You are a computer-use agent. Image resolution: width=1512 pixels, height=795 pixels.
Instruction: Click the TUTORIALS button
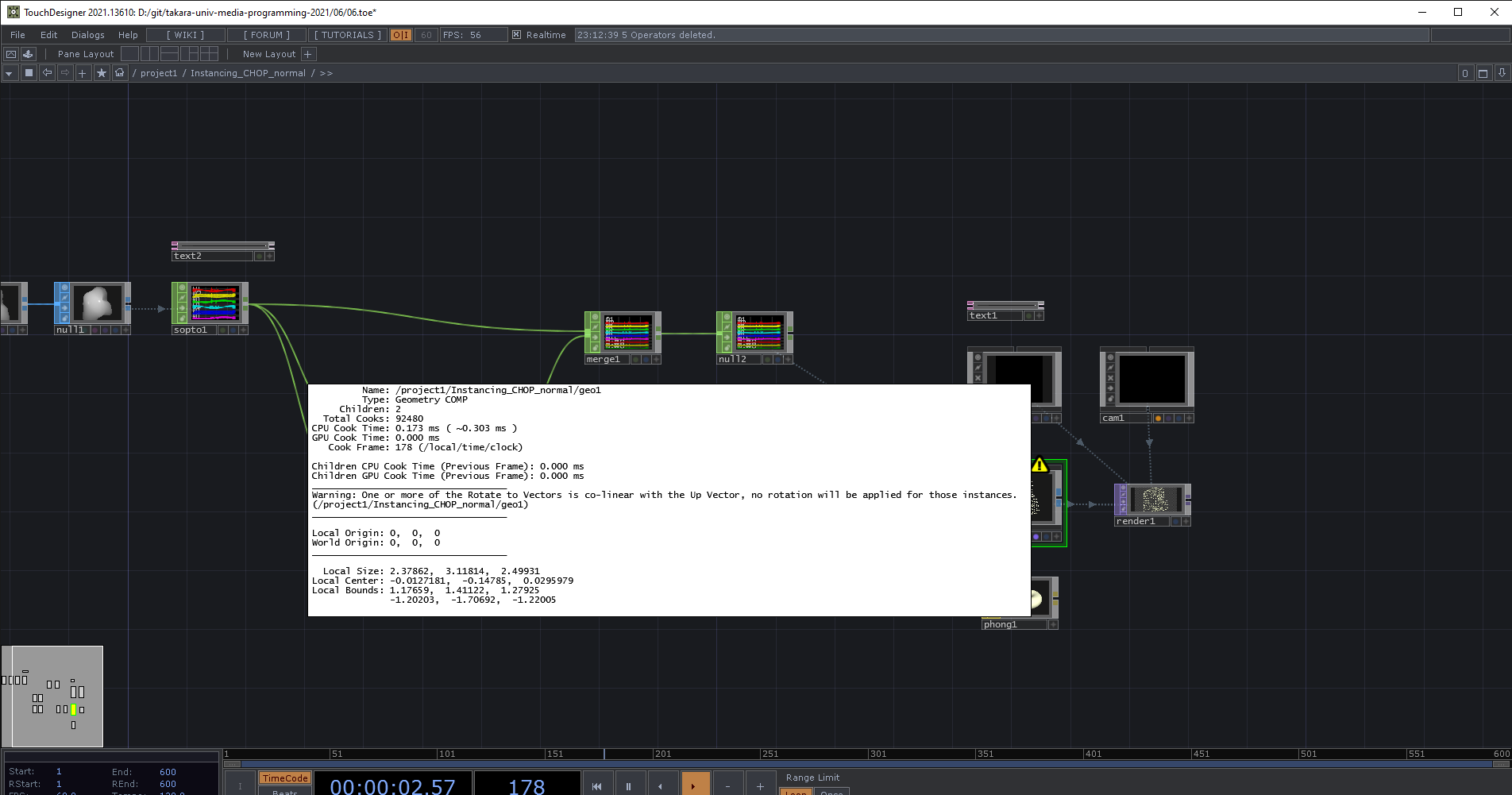347,35
